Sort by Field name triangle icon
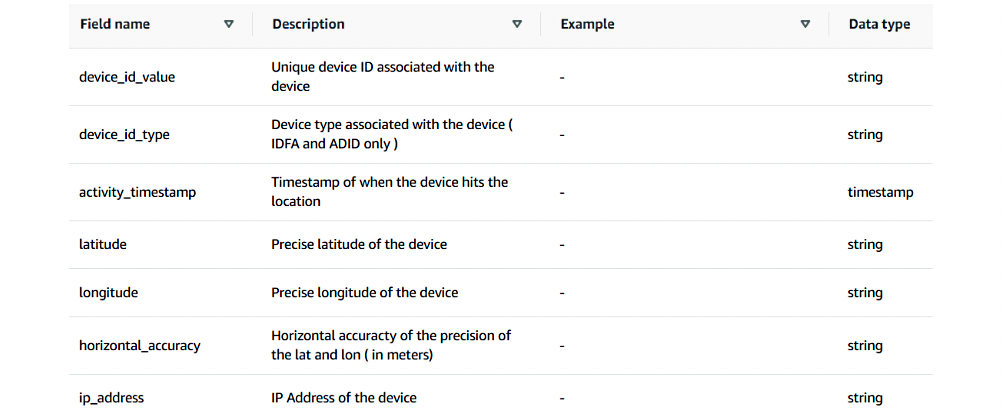The image size is (1002, 415). [x=229, y=24]
